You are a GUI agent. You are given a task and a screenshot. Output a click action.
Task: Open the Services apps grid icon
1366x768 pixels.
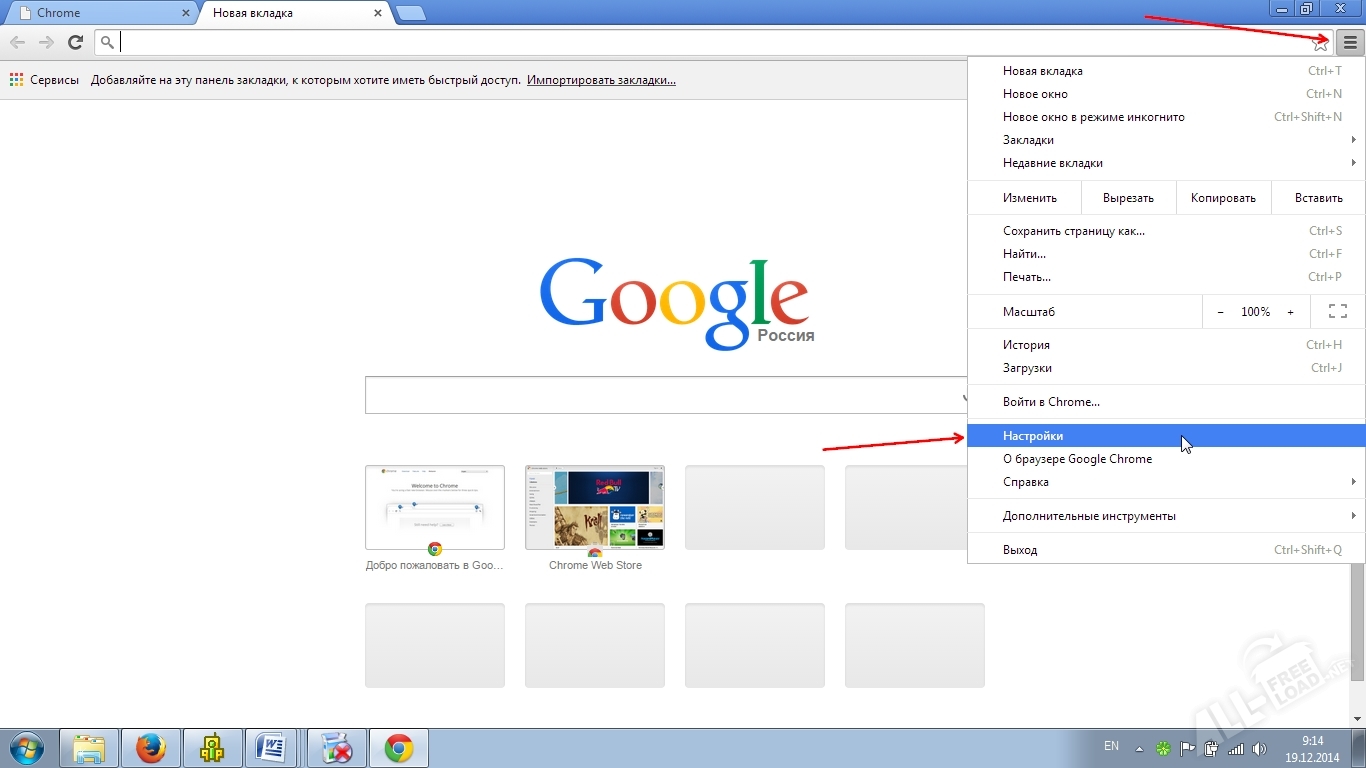click(16, 80)
